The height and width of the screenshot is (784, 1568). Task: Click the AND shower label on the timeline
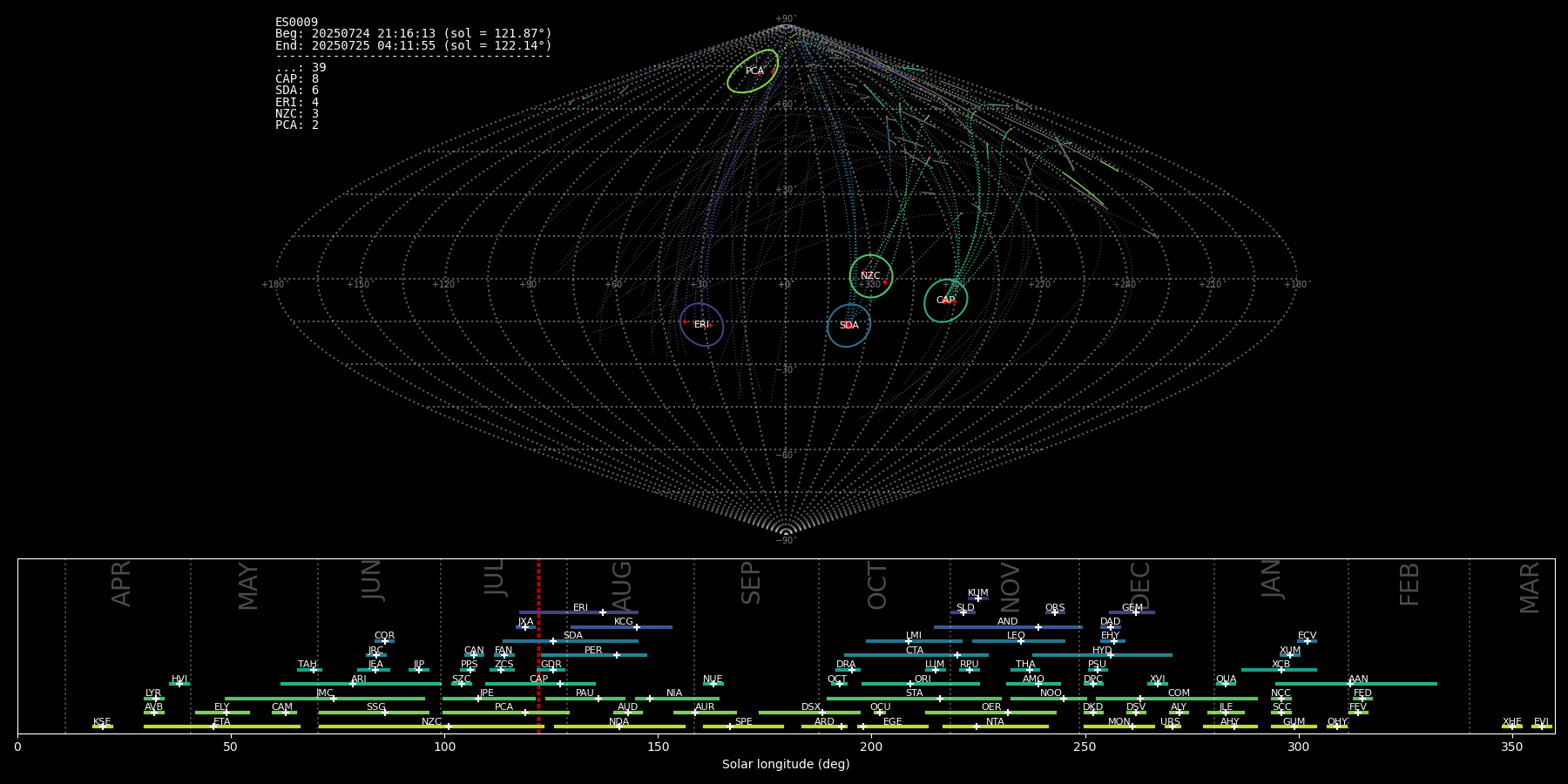1008,622
